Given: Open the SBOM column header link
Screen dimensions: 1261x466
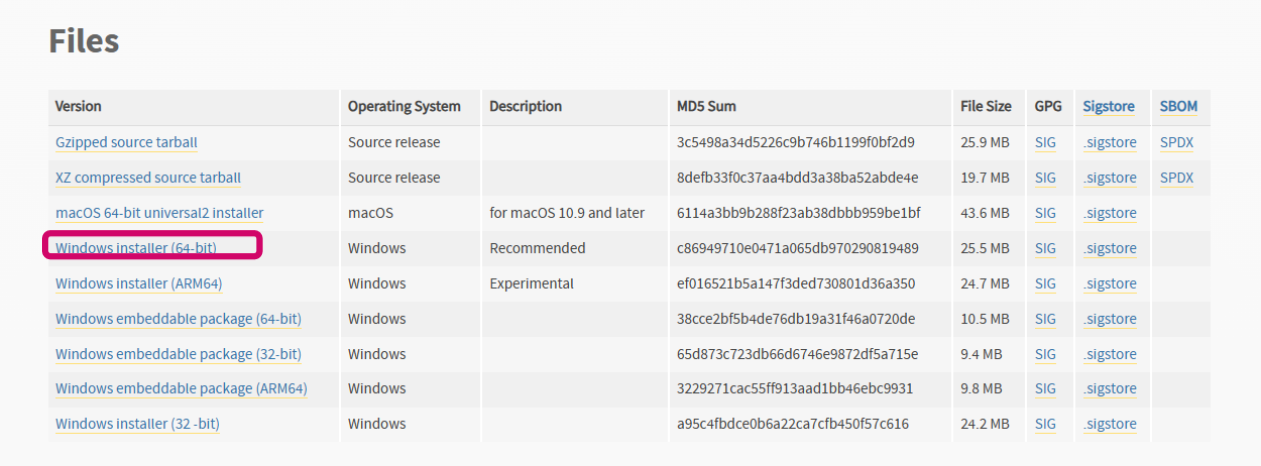Looking at the screenshot, I should coord(1178,106).
